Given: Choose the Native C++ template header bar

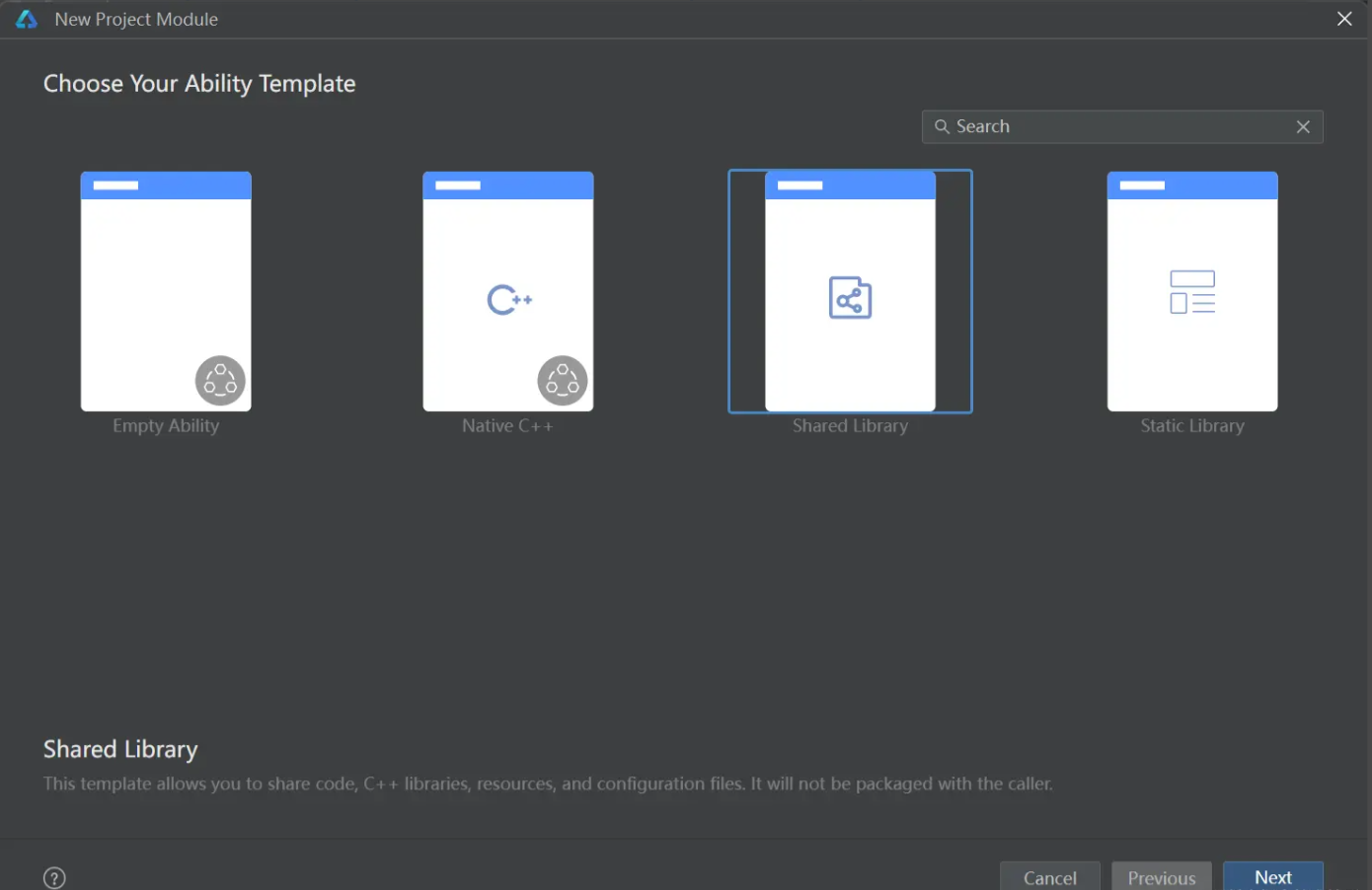Looking at the screenshot, I should coord(508,185).
